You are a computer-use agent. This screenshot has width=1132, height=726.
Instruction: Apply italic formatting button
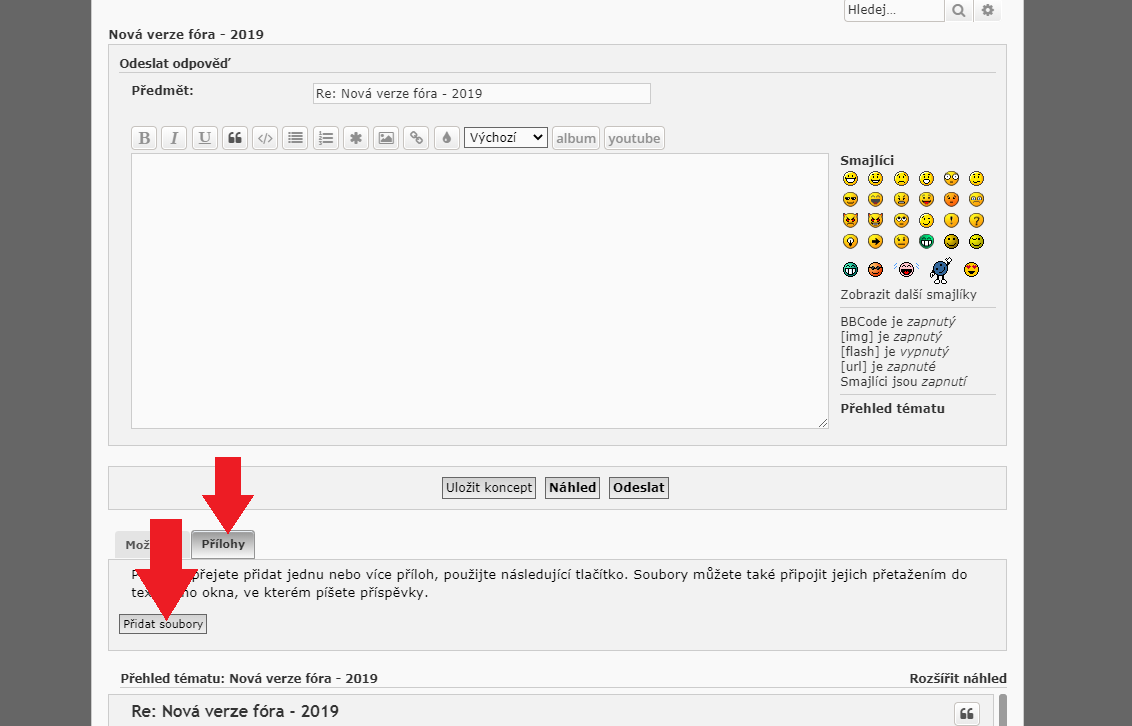[x=175, y=138]
